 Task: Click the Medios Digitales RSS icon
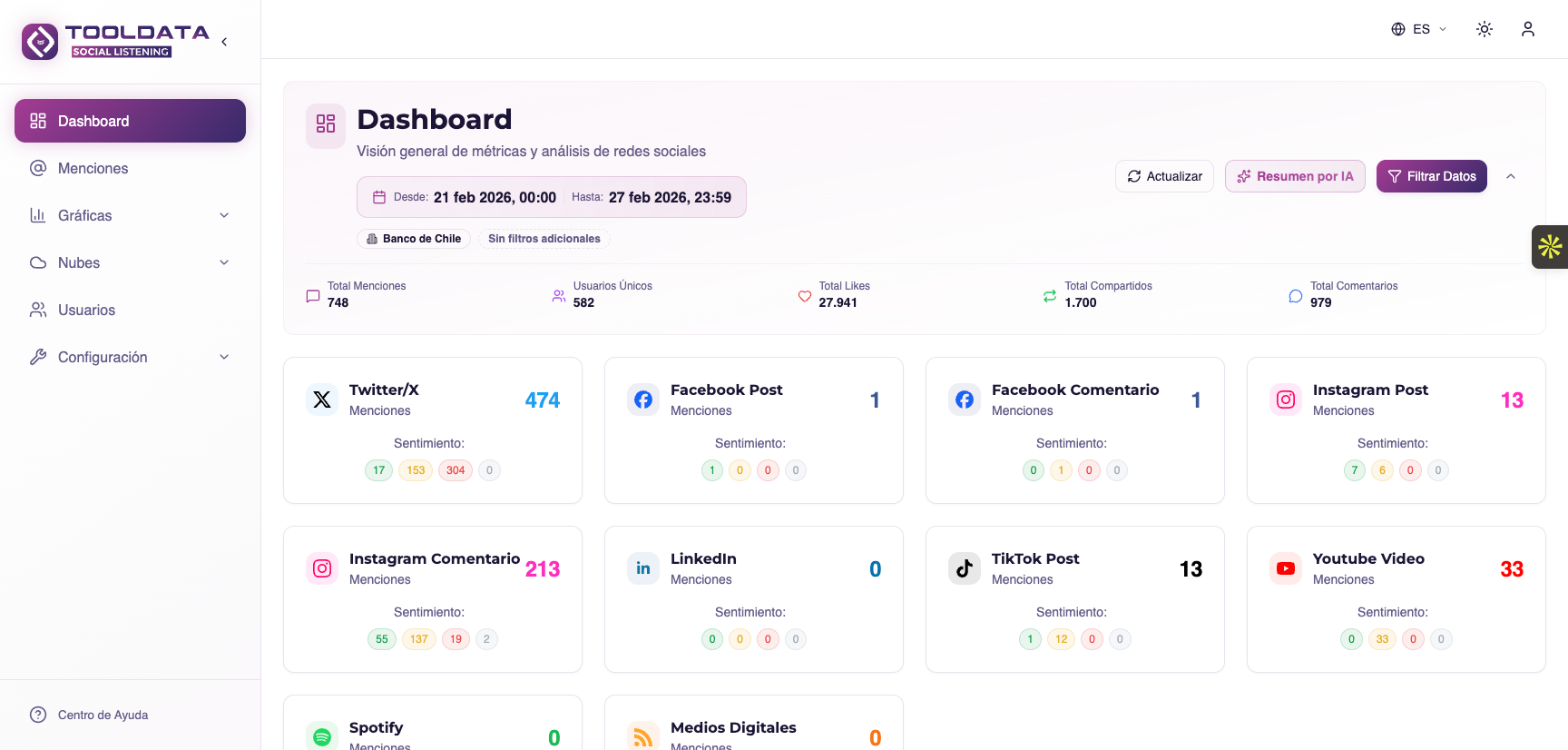point(643,736)
